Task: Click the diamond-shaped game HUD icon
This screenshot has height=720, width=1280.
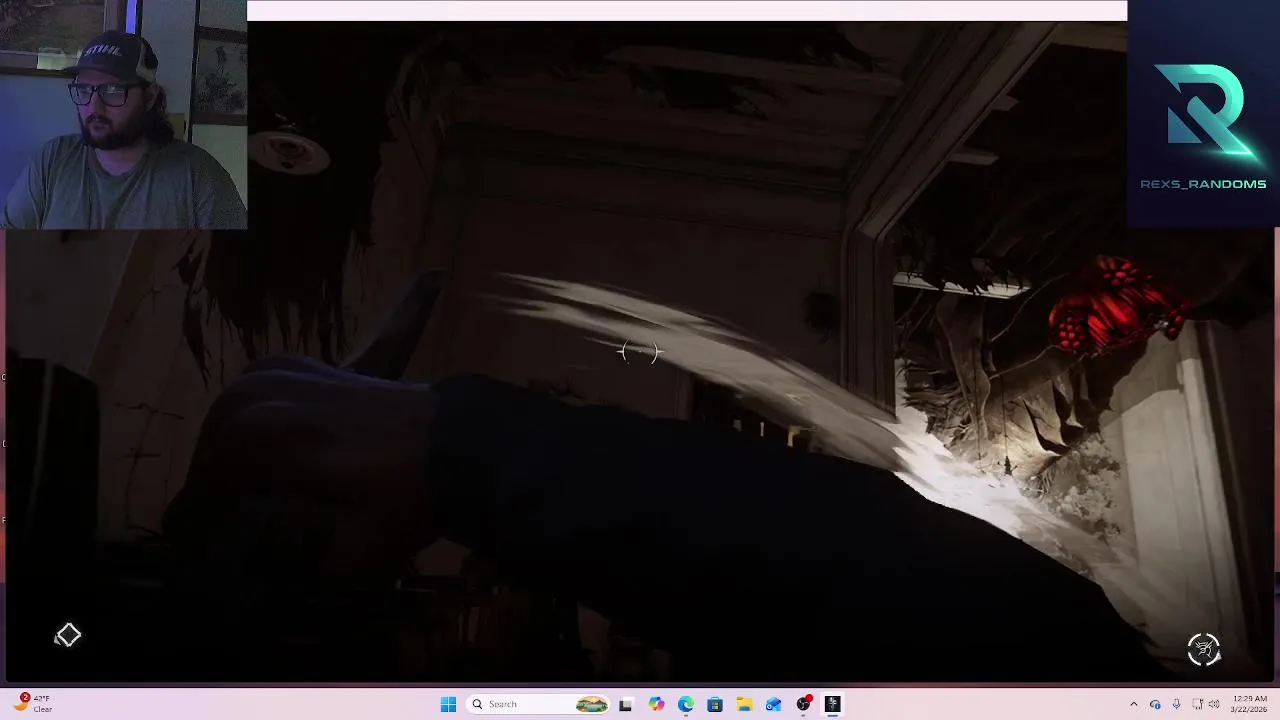Action: point(67,636)
